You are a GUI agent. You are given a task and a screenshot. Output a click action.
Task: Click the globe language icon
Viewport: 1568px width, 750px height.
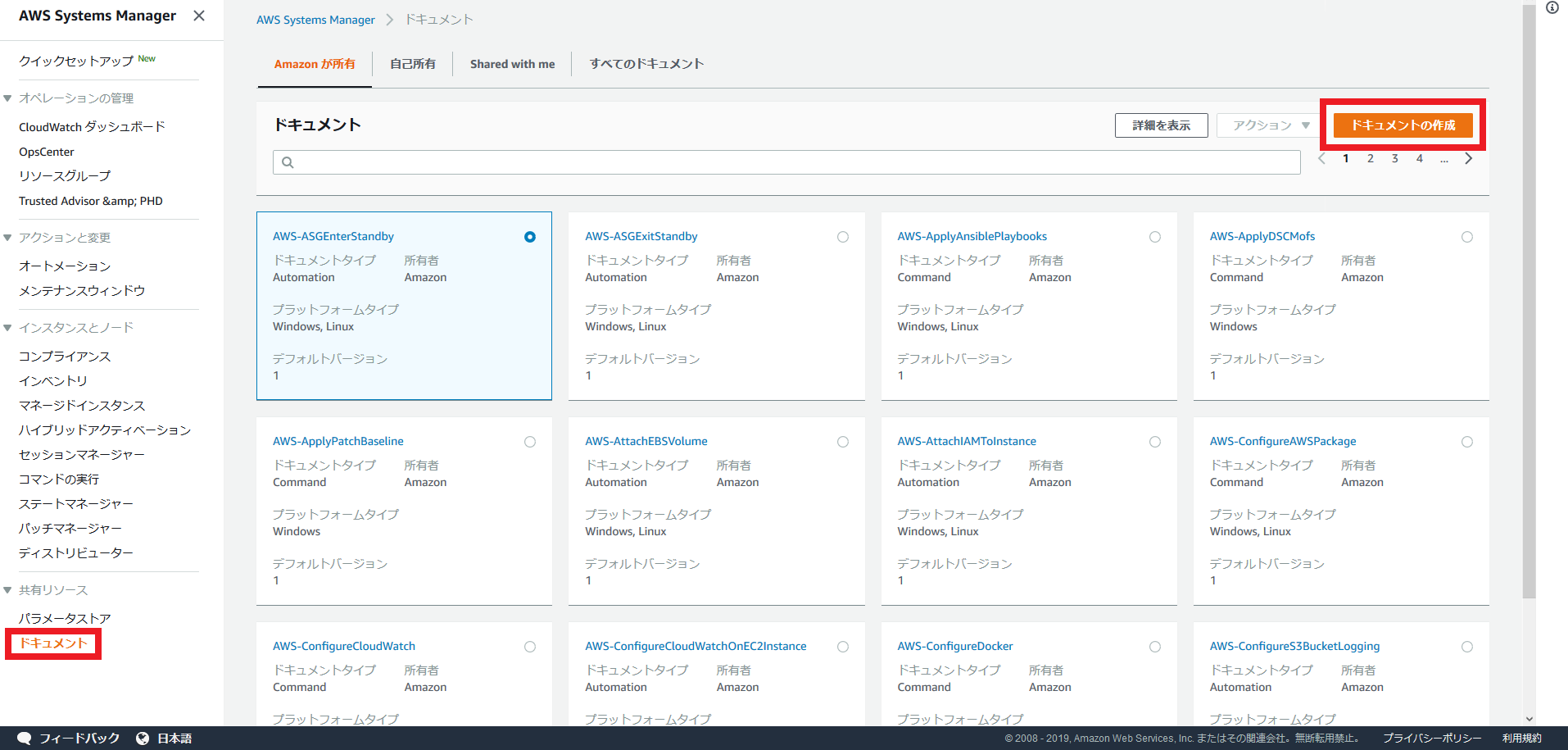(143, 739)
